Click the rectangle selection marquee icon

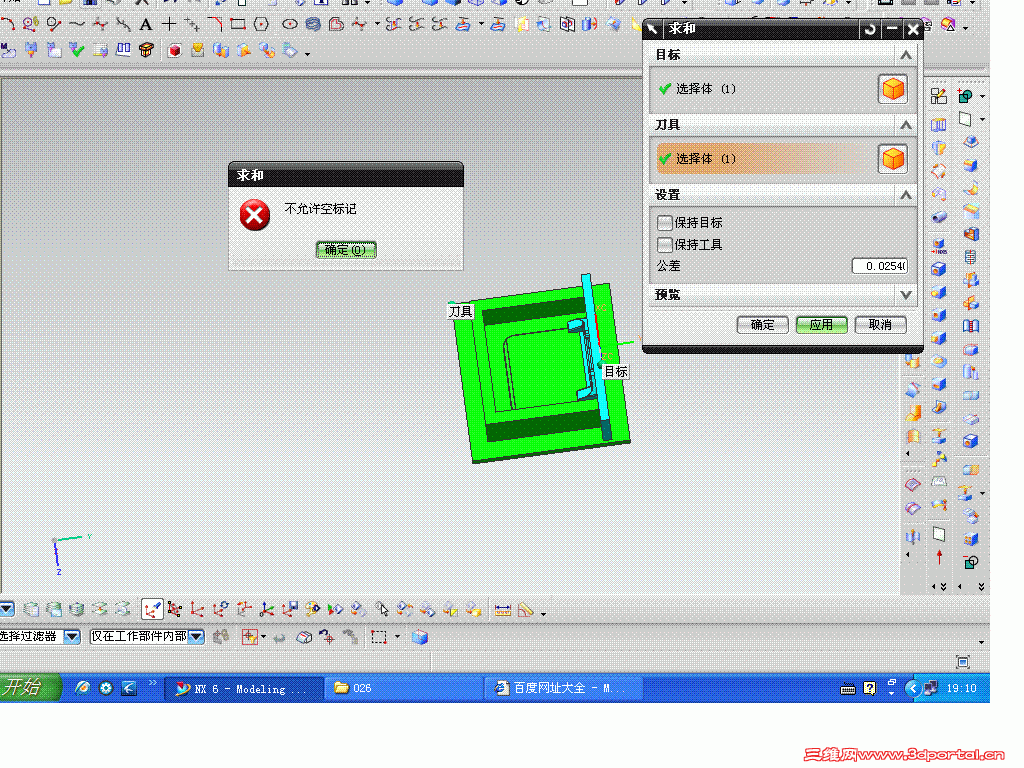click(379, 637)
